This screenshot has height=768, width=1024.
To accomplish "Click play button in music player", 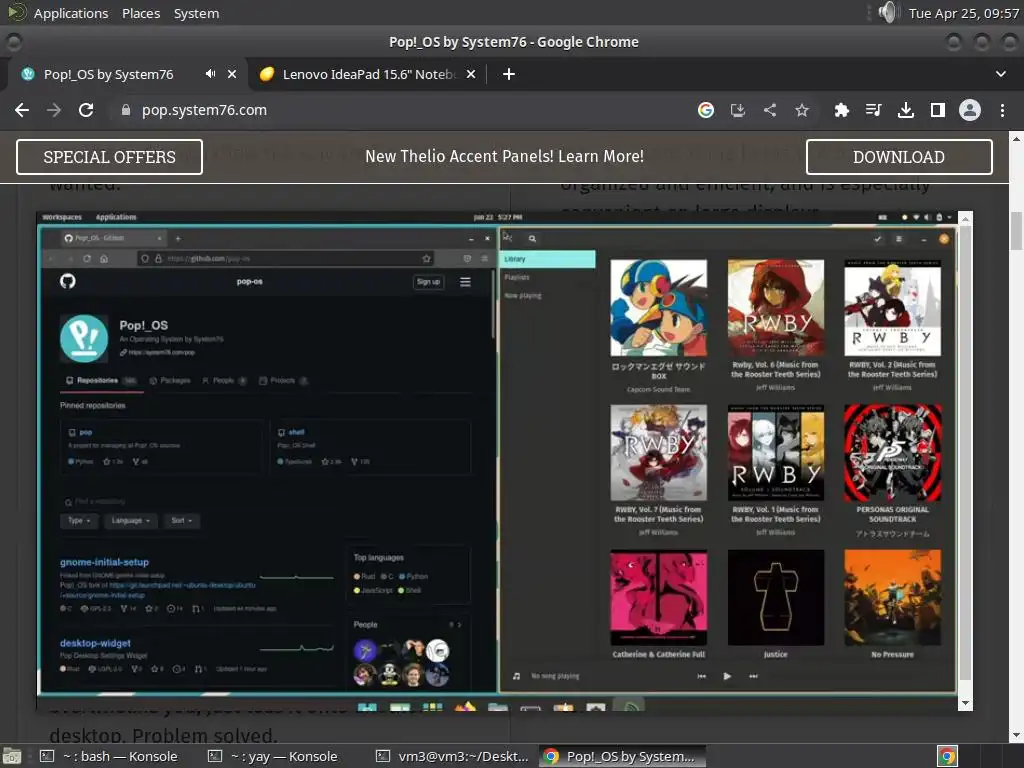I will [727, 676].
